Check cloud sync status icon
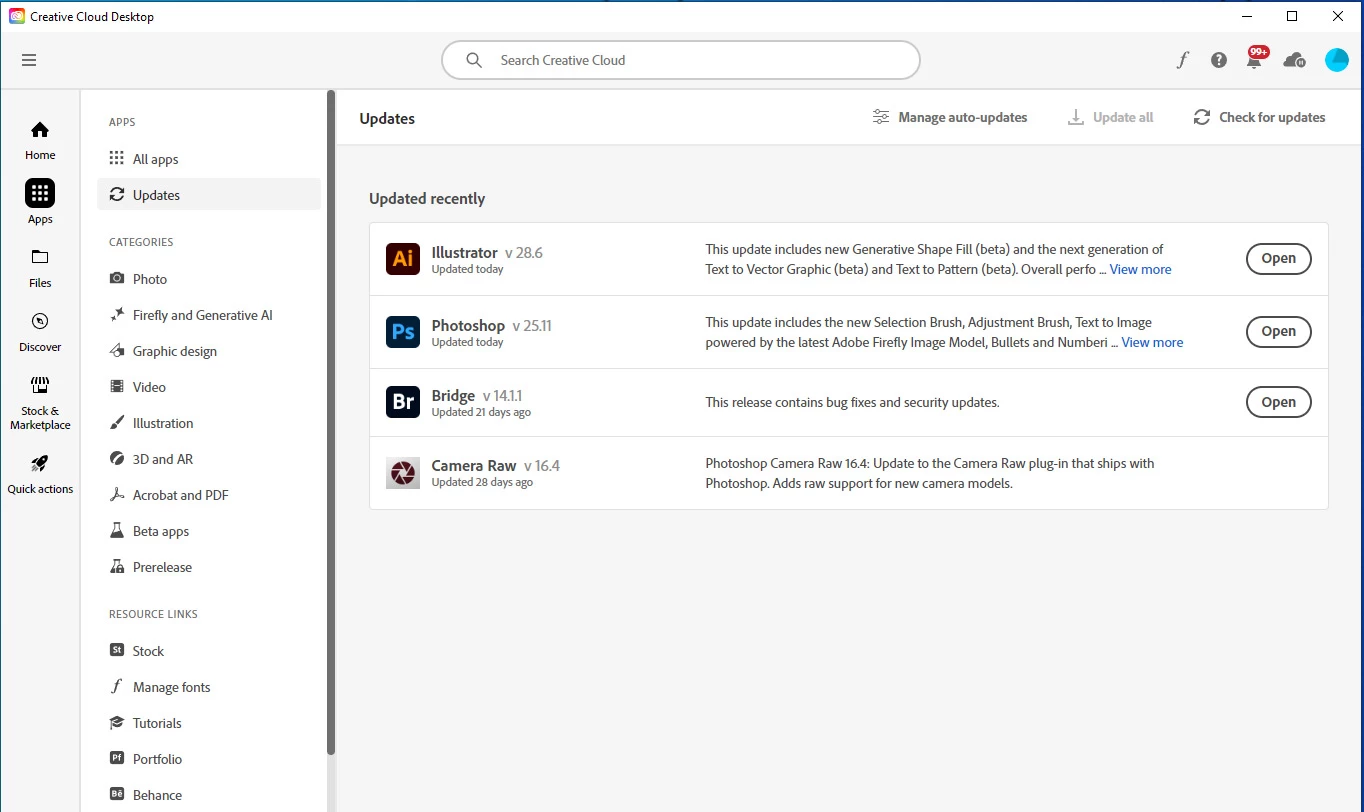This screenshot has width=1364, height=812. 1294,60
